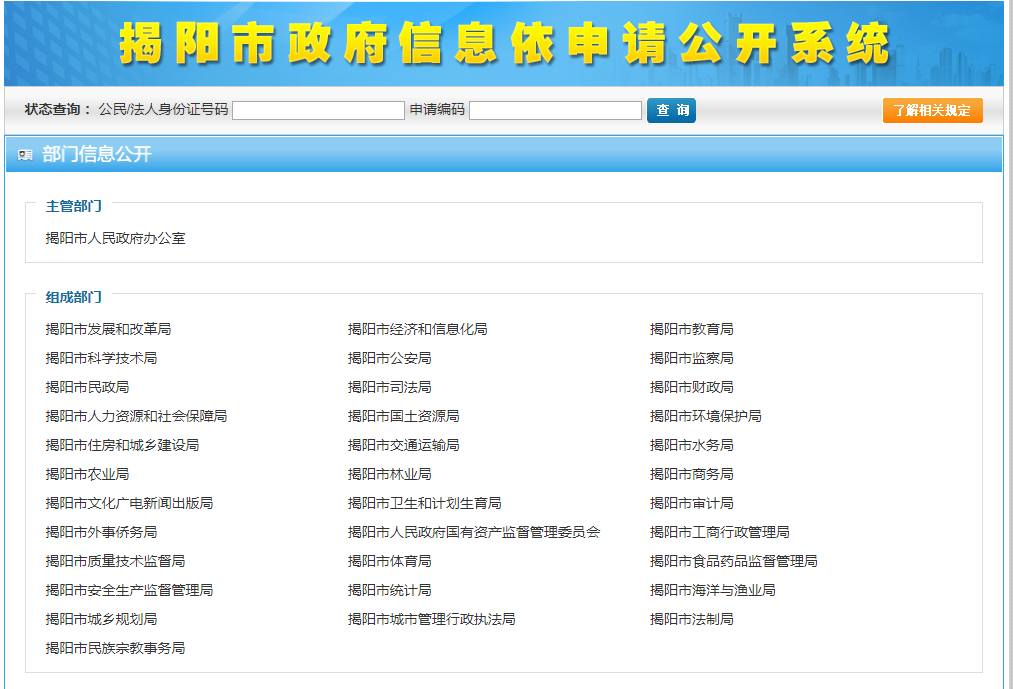Open 揭阳市国土资源局

pyautogui.click(x=404, y=416)
